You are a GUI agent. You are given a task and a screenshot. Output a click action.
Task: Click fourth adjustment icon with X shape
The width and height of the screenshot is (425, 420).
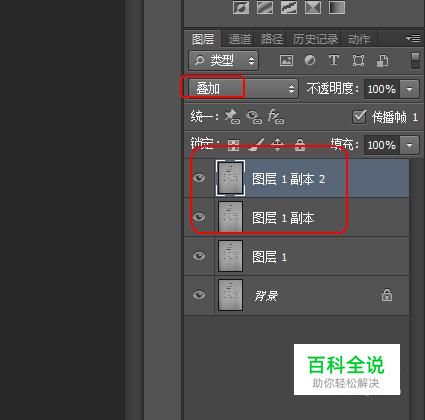point(313,8)
